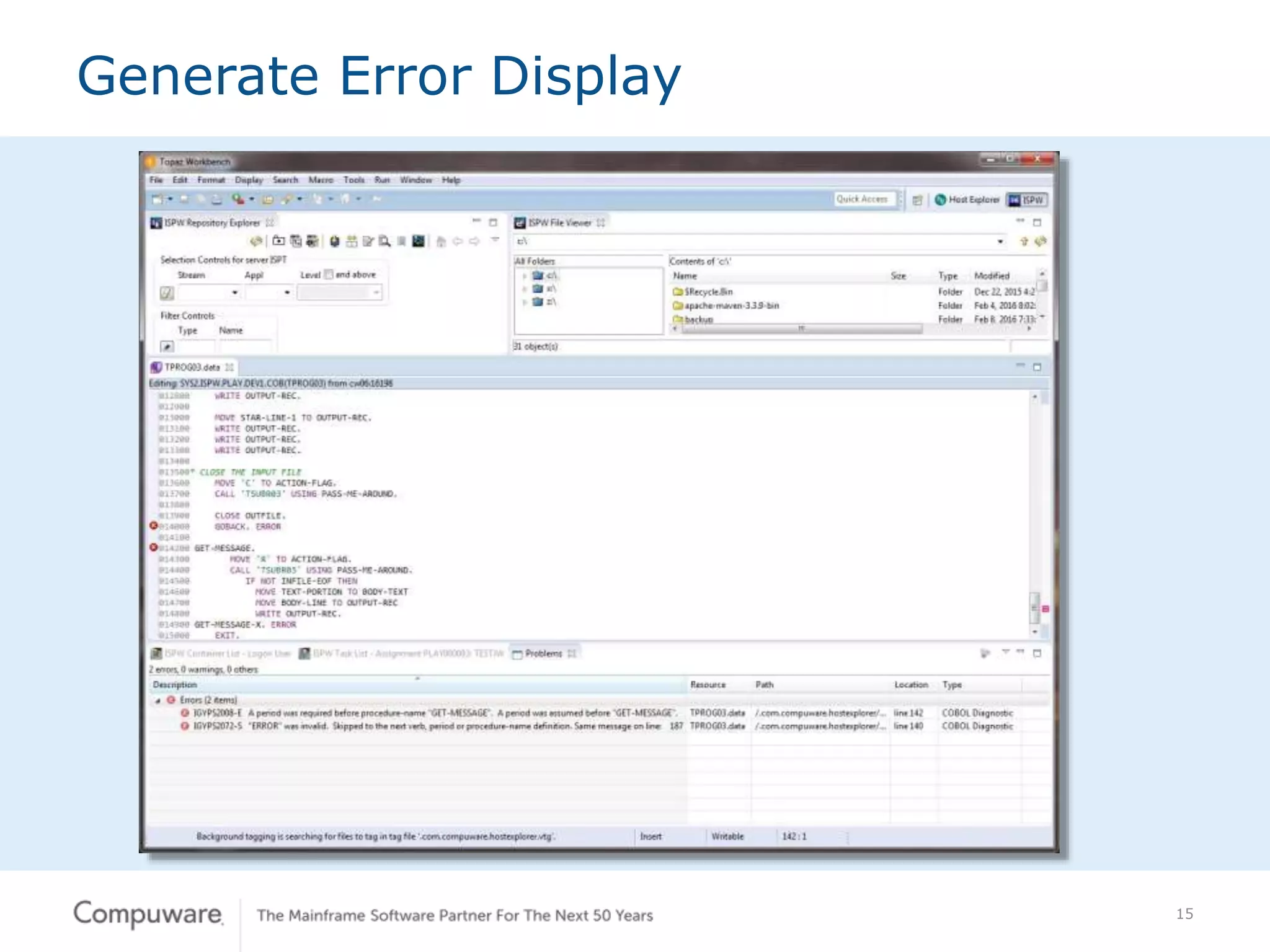
Task: Click the Open Perspective icon
Action: pos(917,200)
